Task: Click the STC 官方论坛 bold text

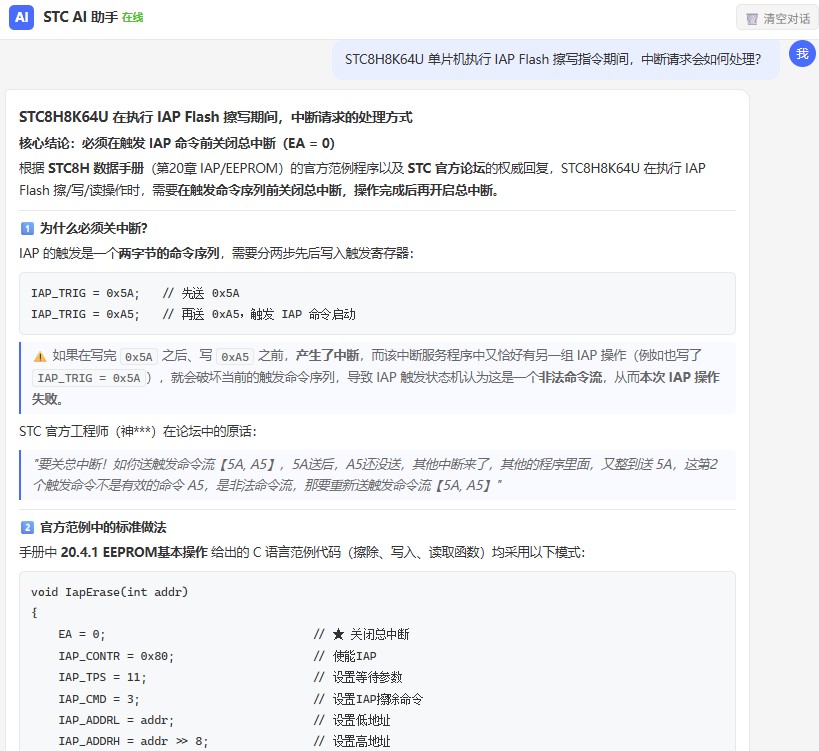Action: click(446, 168)
